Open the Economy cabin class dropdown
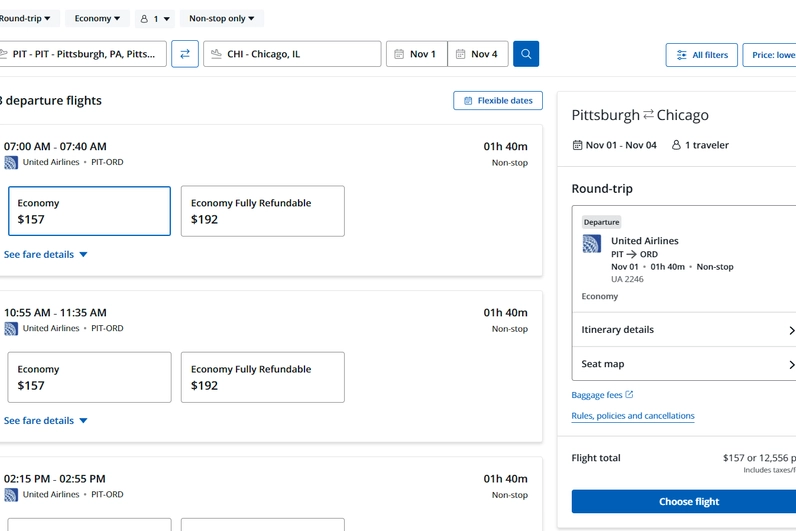 click(97, 18)
